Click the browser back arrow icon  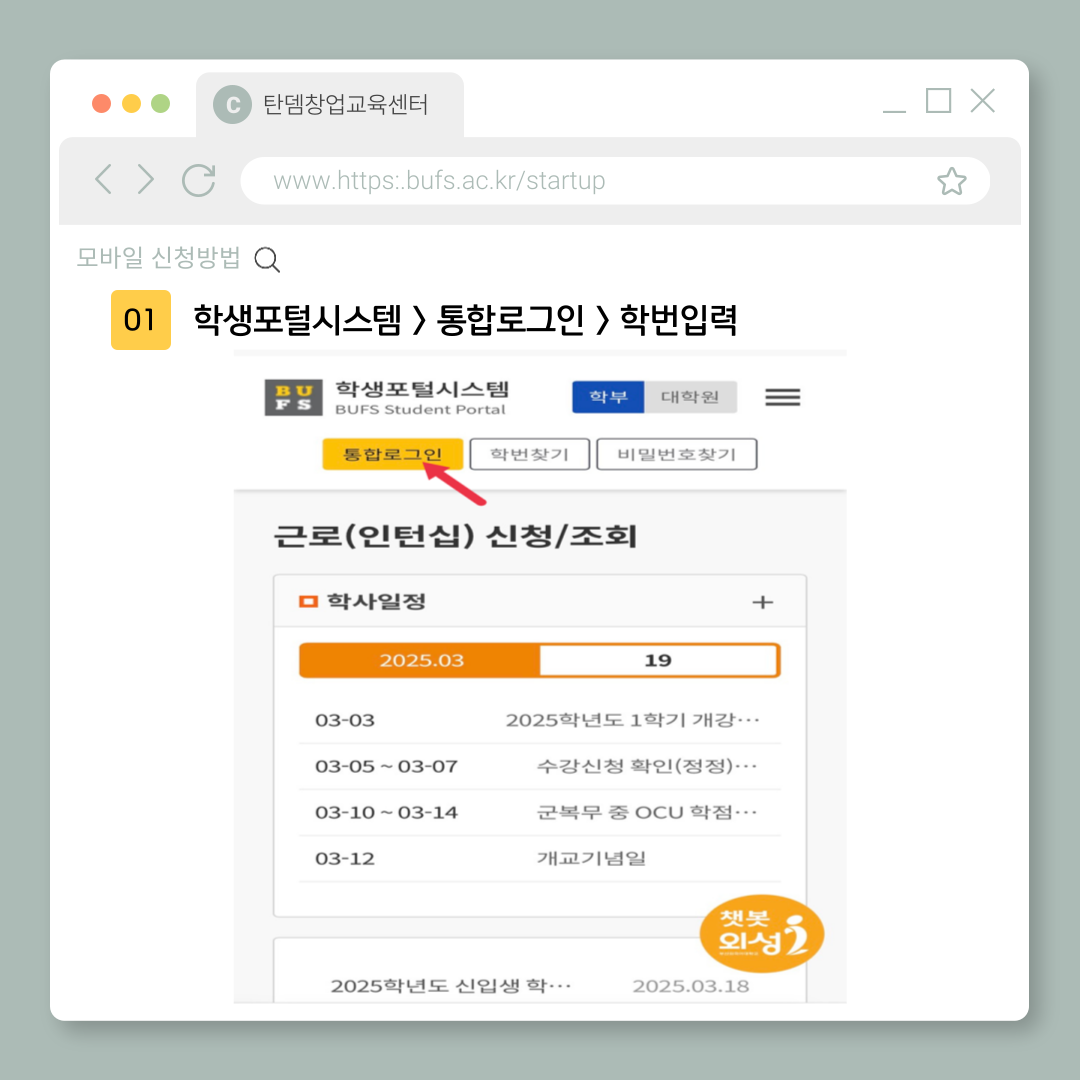[102, 180]
